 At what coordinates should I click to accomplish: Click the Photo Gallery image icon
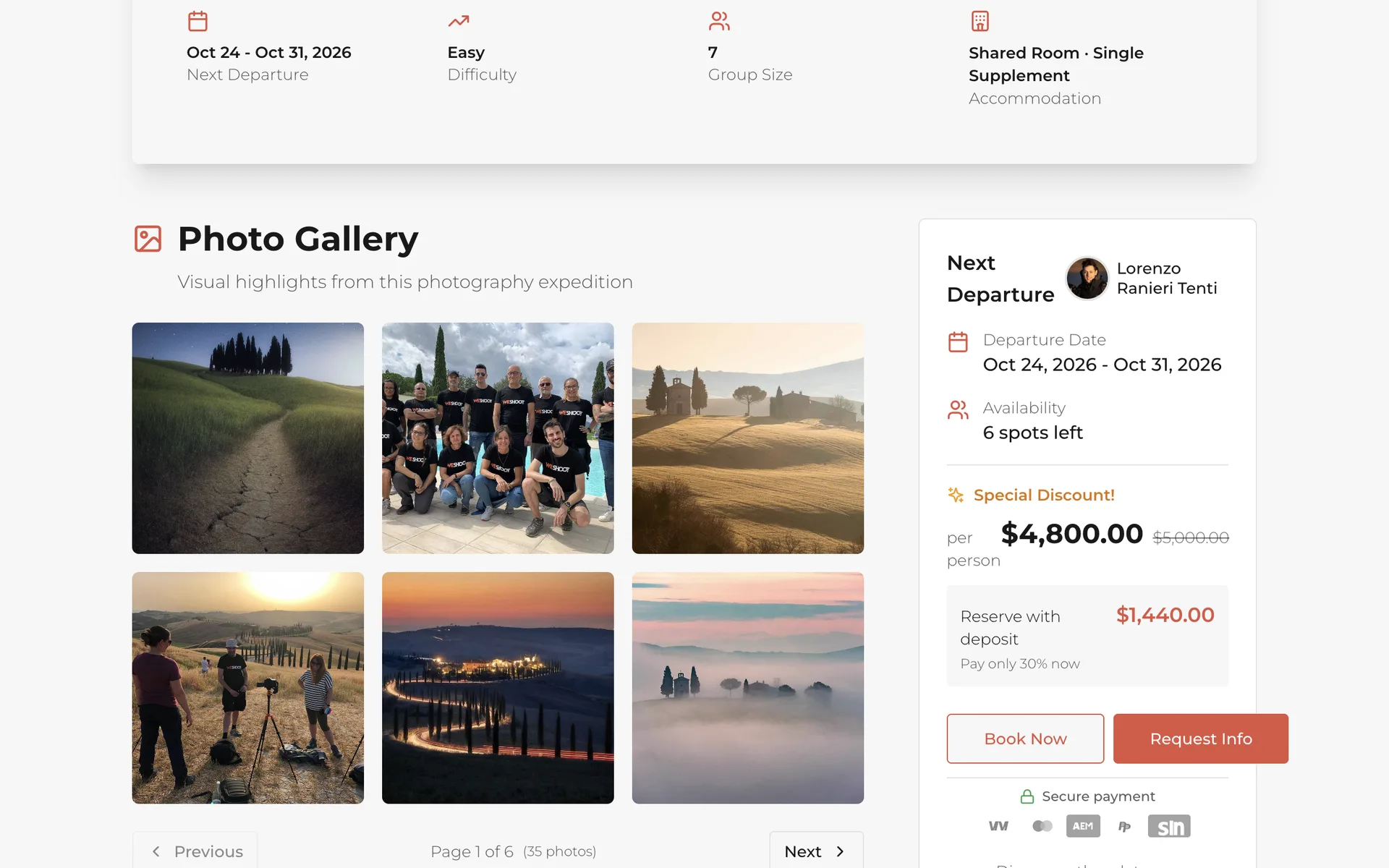click(148, 239)
